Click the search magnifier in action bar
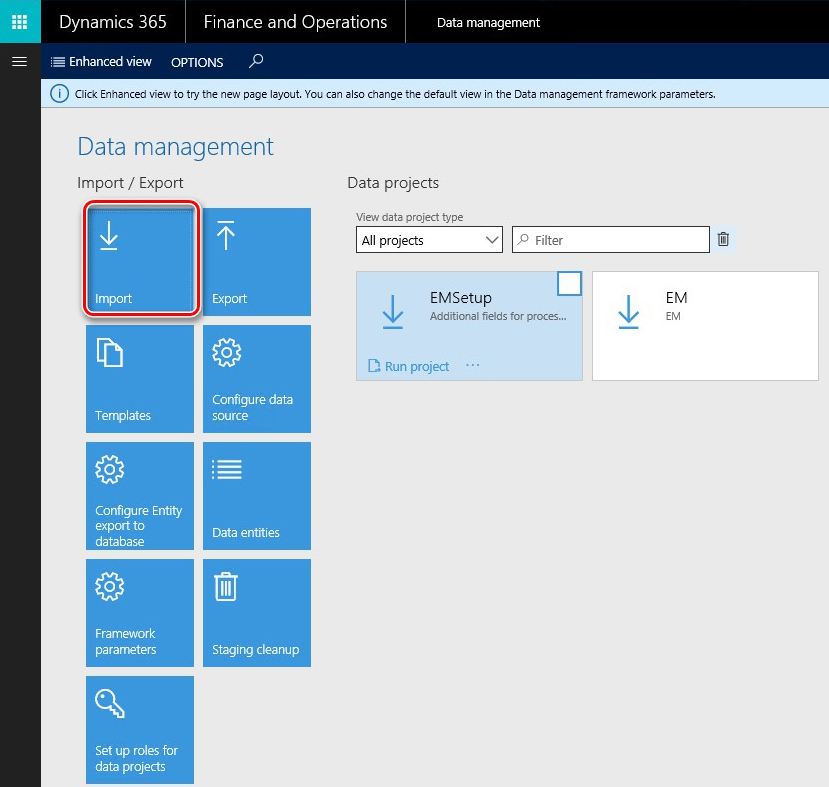Screen dimensions: 829x787 coord(256,61)
